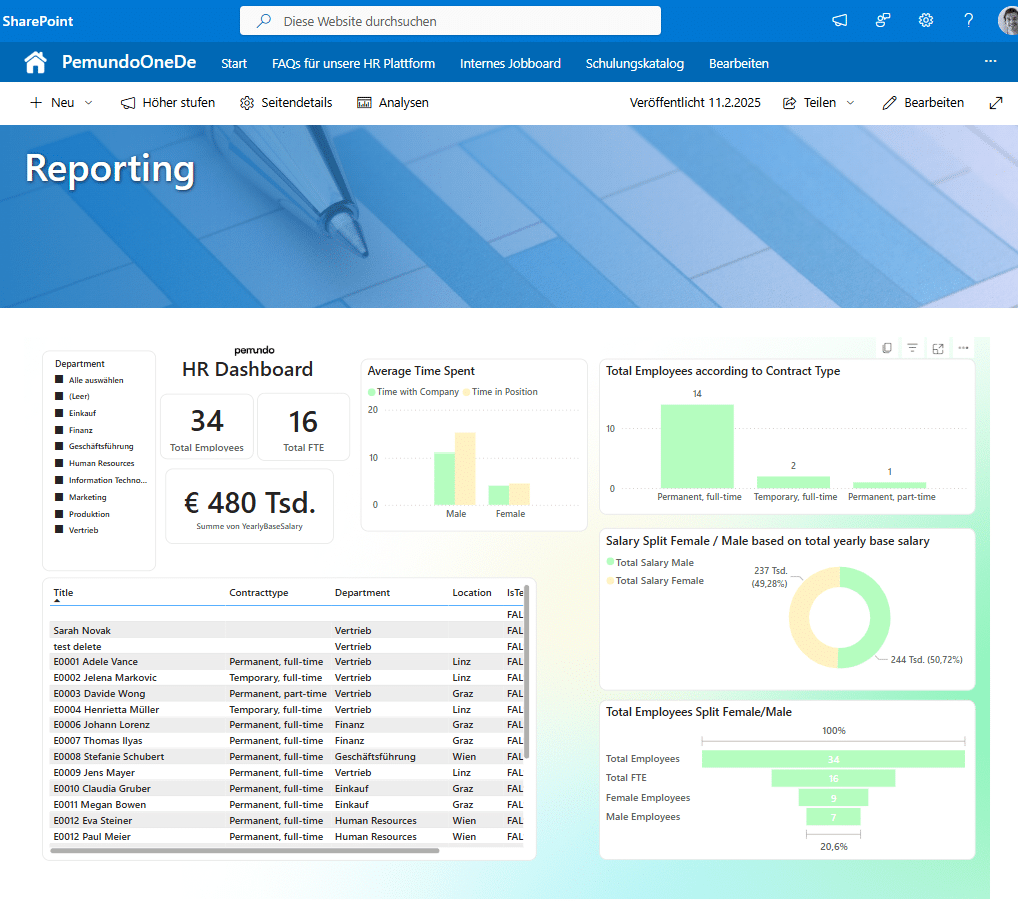Toggle the Information Techno... checkbox
1018x902 pixels.
(x=59, y=479)
